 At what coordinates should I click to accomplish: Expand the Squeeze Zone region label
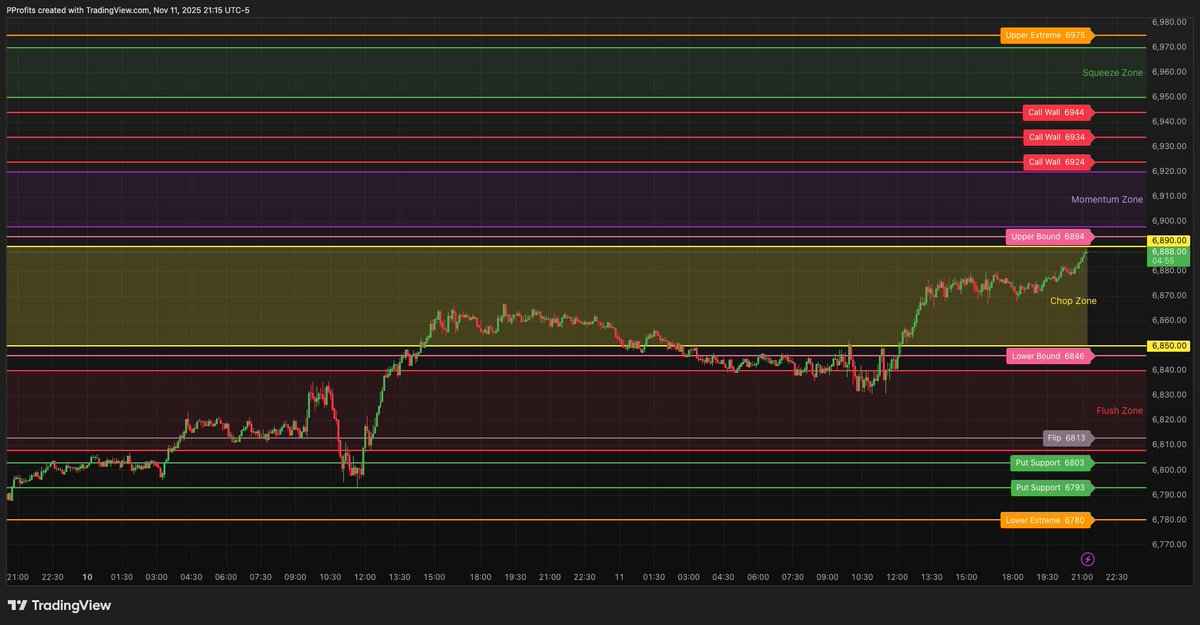[x=1112, y=72]
